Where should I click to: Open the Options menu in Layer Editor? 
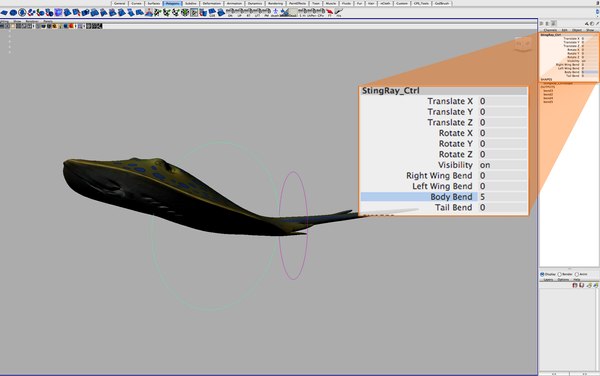[564, 280]
